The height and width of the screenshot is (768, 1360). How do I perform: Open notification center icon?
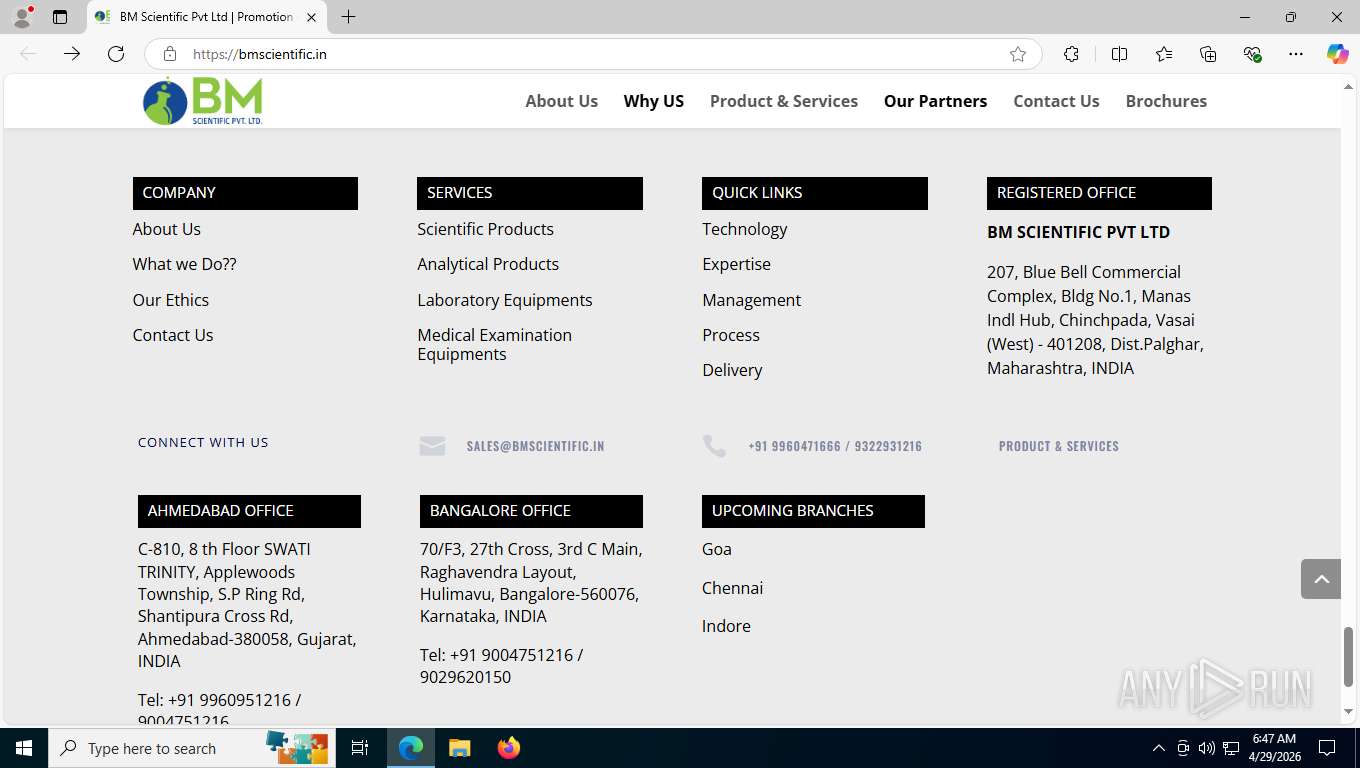point(1327,748)
